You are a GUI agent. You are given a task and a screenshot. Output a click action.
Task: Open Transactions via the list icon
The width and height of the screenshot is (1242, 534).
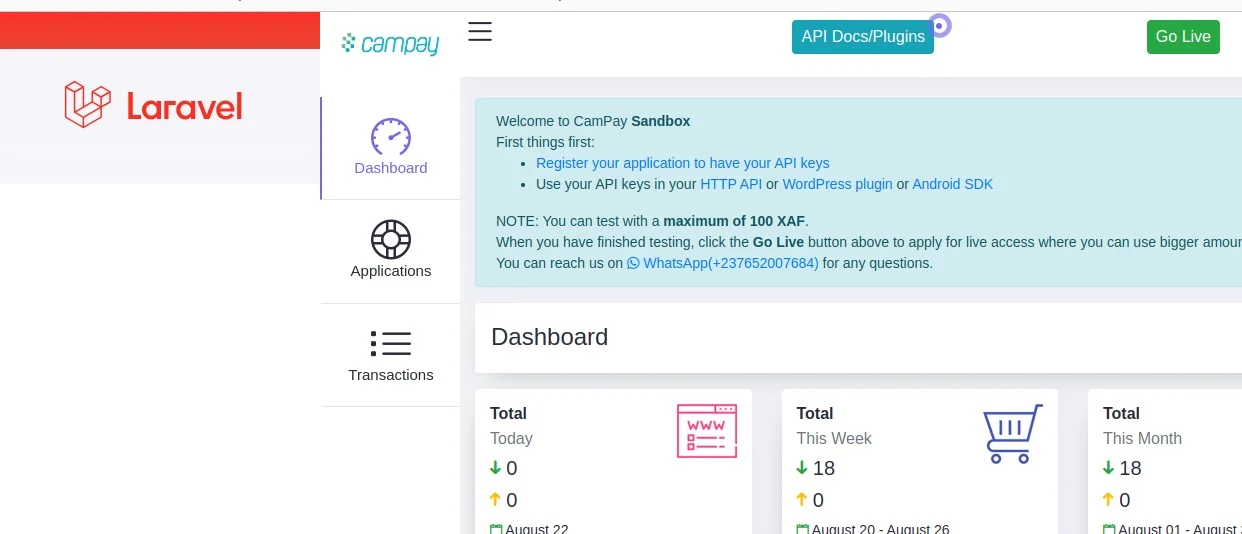[x=391, y=344]
